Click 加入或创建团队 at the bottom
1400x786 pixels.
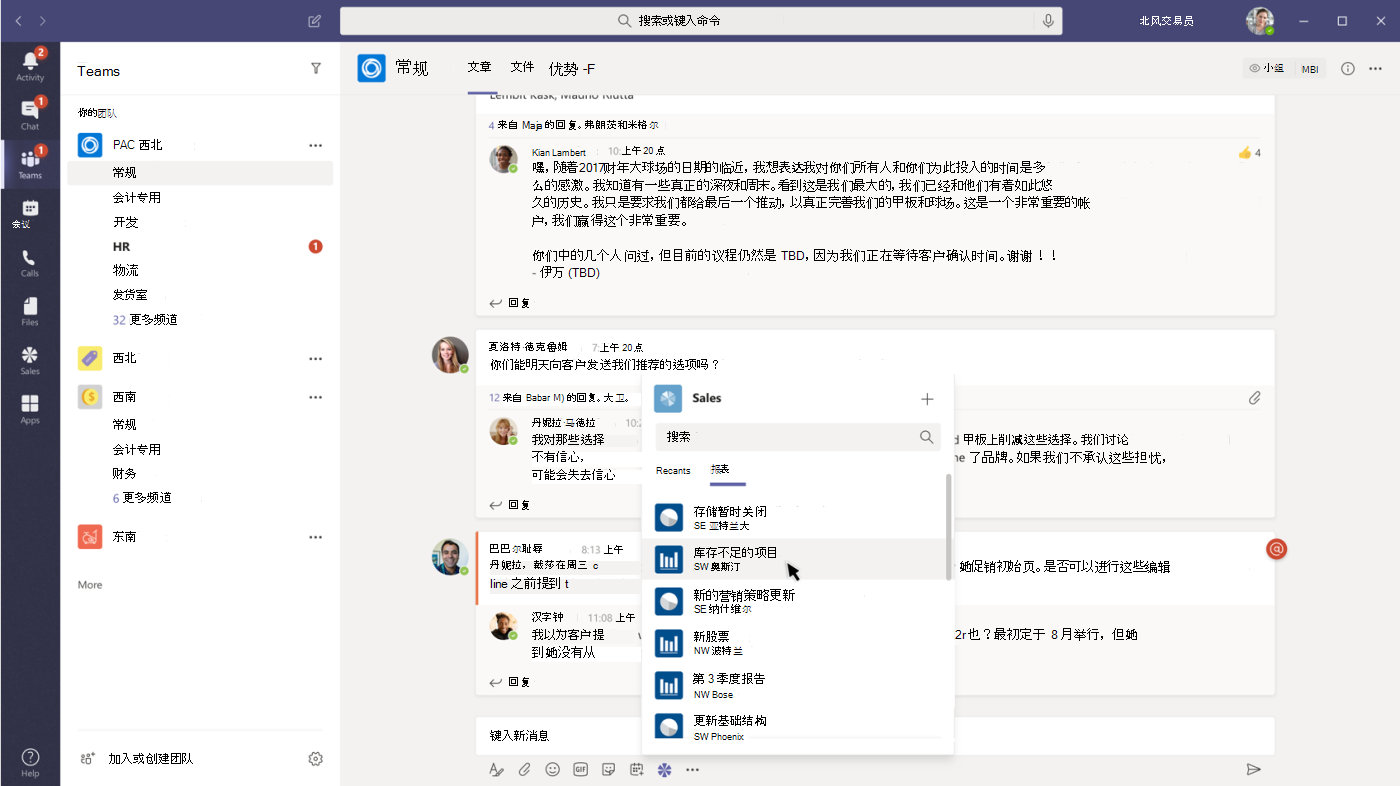click(x=151, y=759)
